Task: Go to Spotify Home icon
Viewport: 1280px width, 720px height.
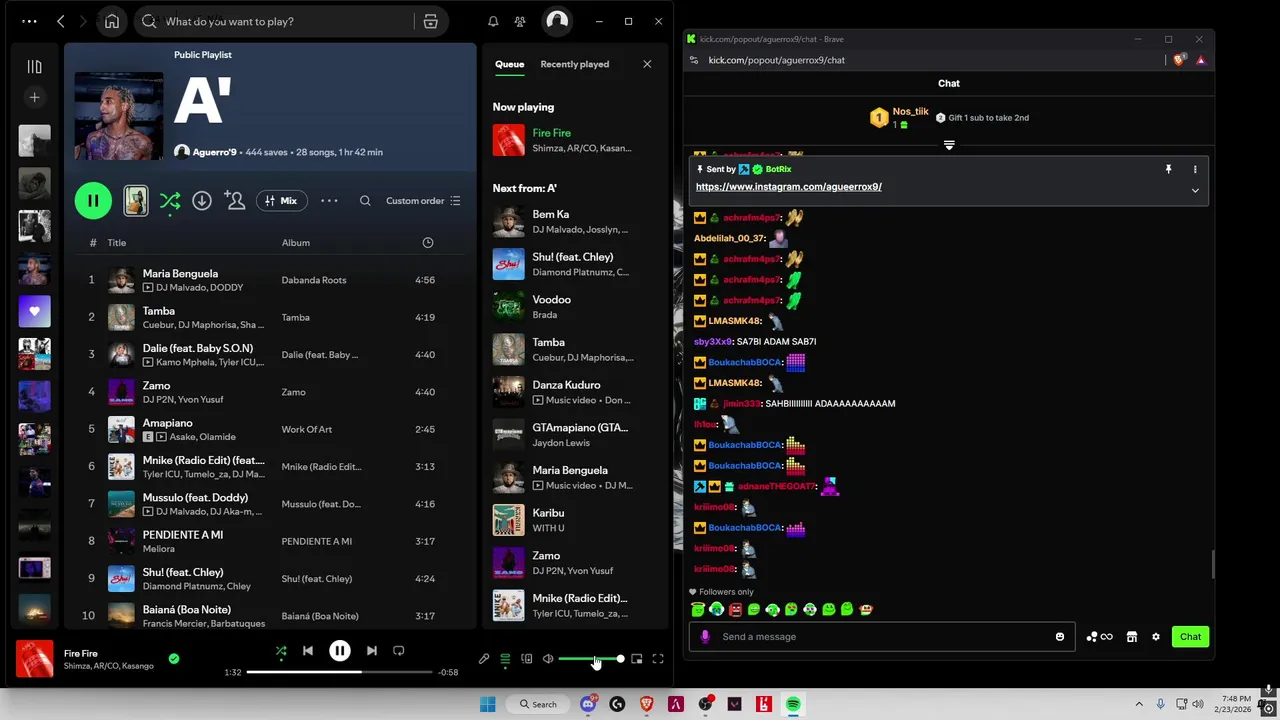Action: pyautogui.click(x=112, y=21)
